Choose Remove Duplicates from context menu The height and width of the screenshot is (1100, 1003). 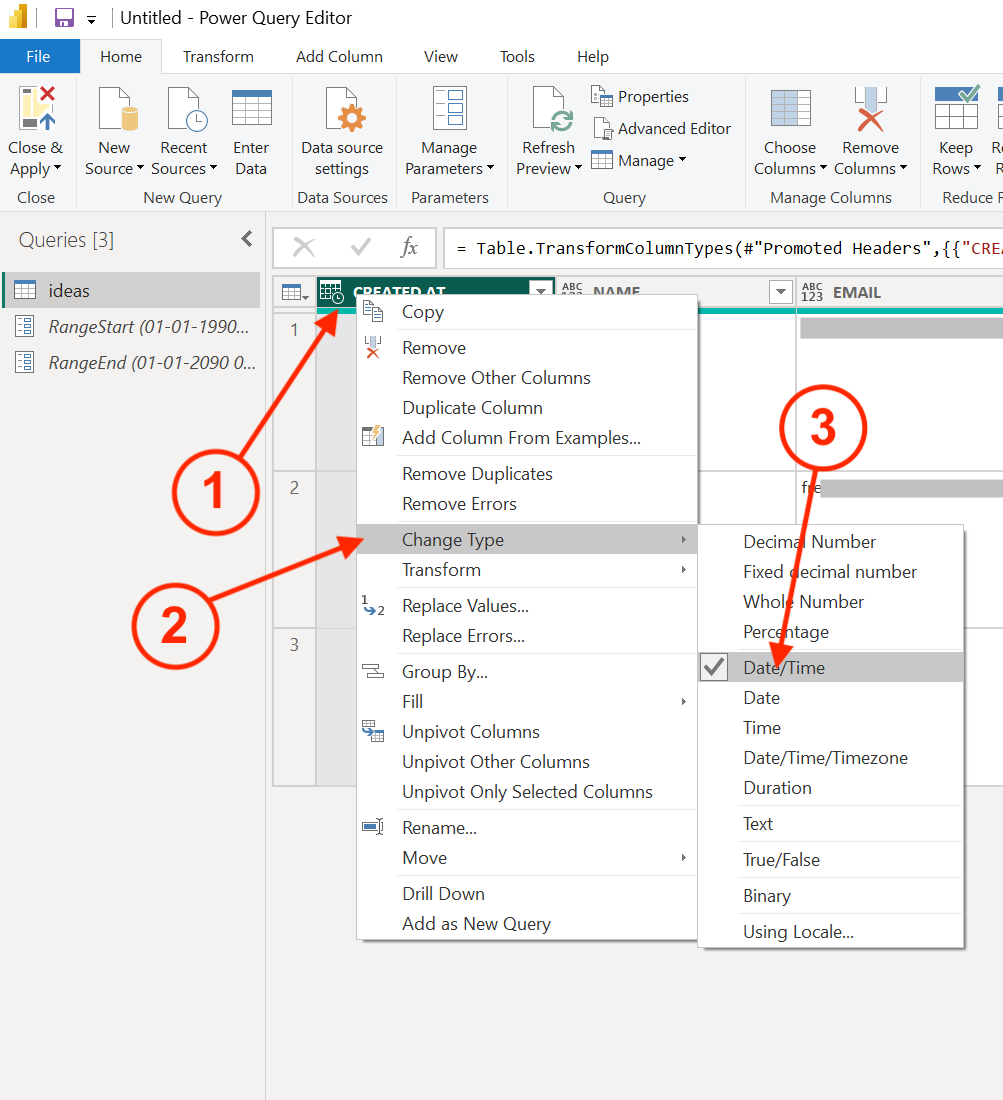(477, 474)
